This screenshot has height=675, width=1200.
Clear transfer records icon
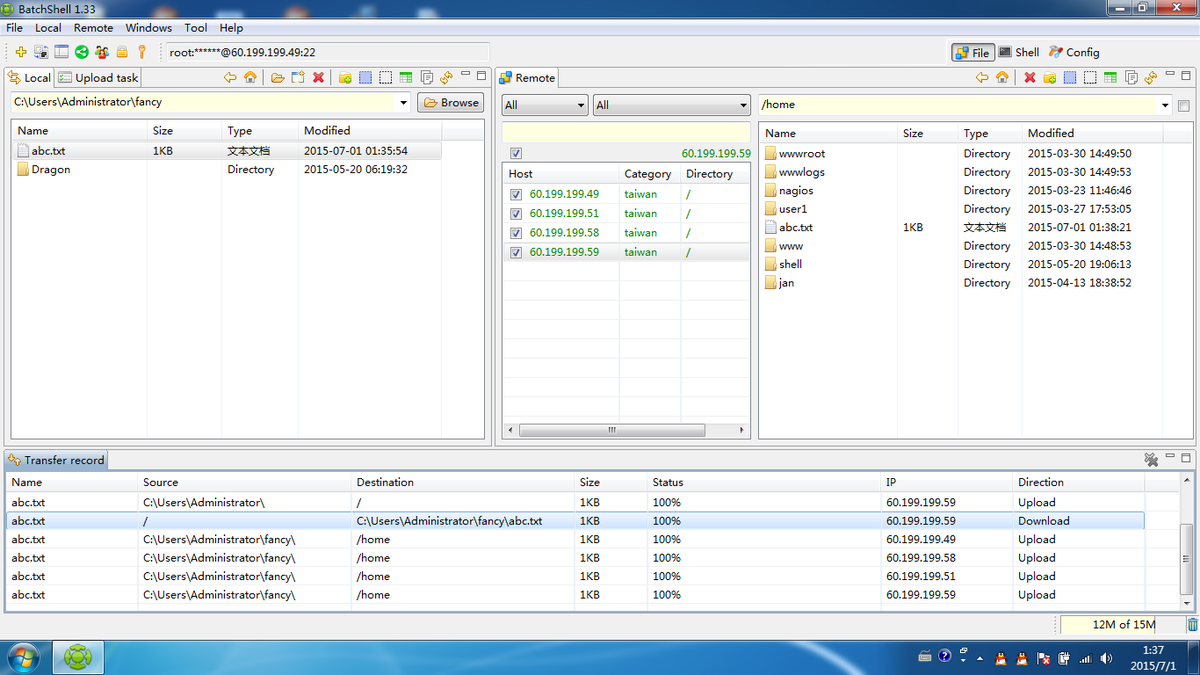pyautogui.click(x=1152, y=459)
